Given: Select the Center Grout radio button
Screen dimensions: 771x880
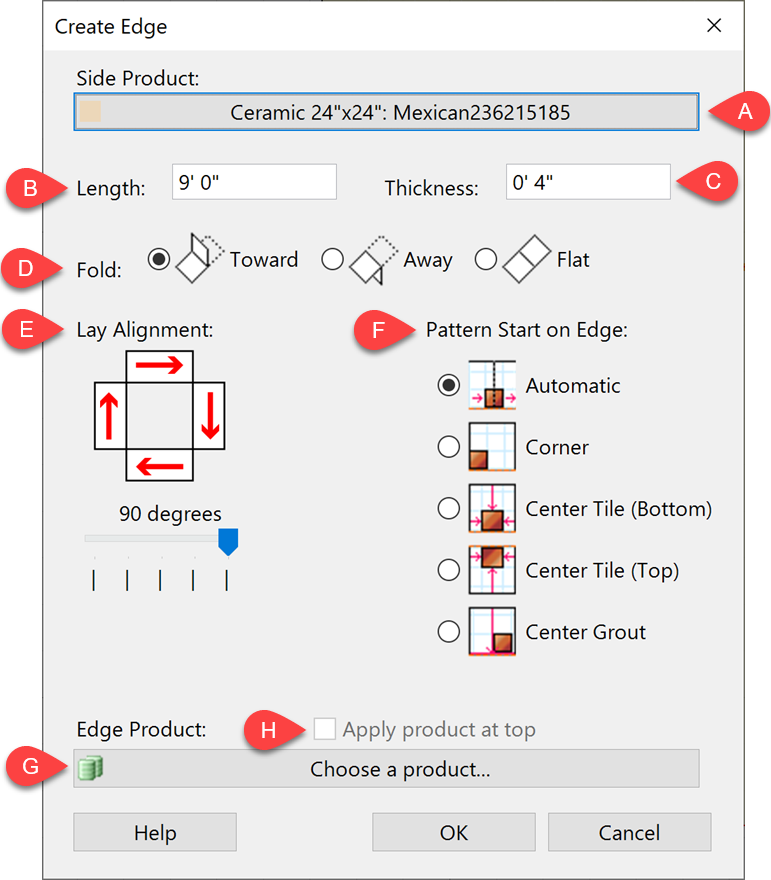Looking at the screenshot, I should click(x=448, y=631).
